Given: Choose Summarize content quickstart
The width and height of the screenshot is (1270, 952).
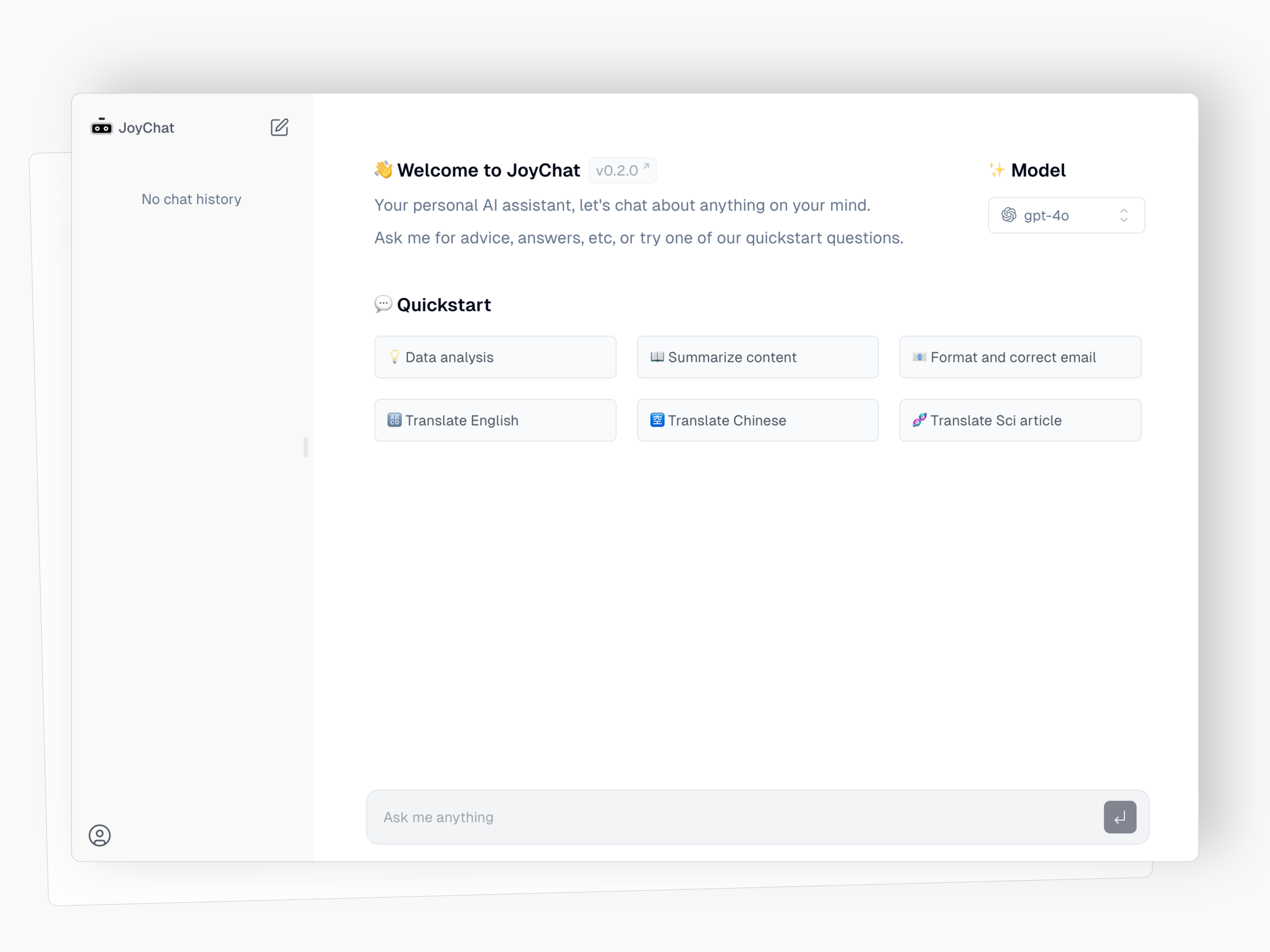Looking at the screenshot, I should point(757,357).
